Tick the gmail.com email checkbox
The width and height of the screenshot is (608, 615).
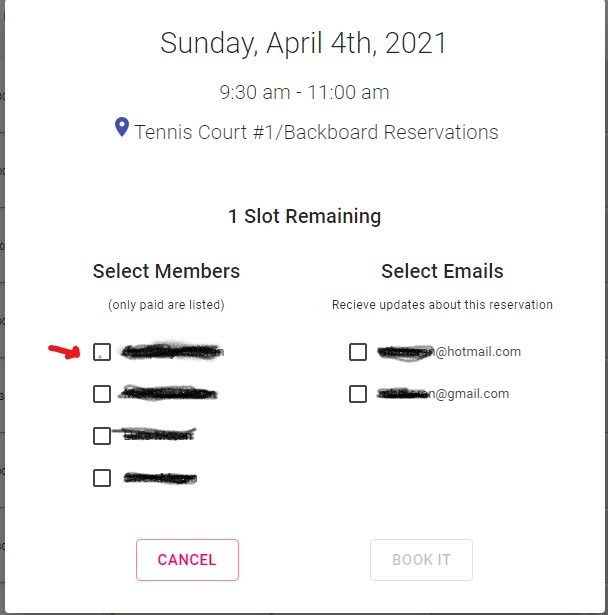pyautogui.click(x=358, y=394)
